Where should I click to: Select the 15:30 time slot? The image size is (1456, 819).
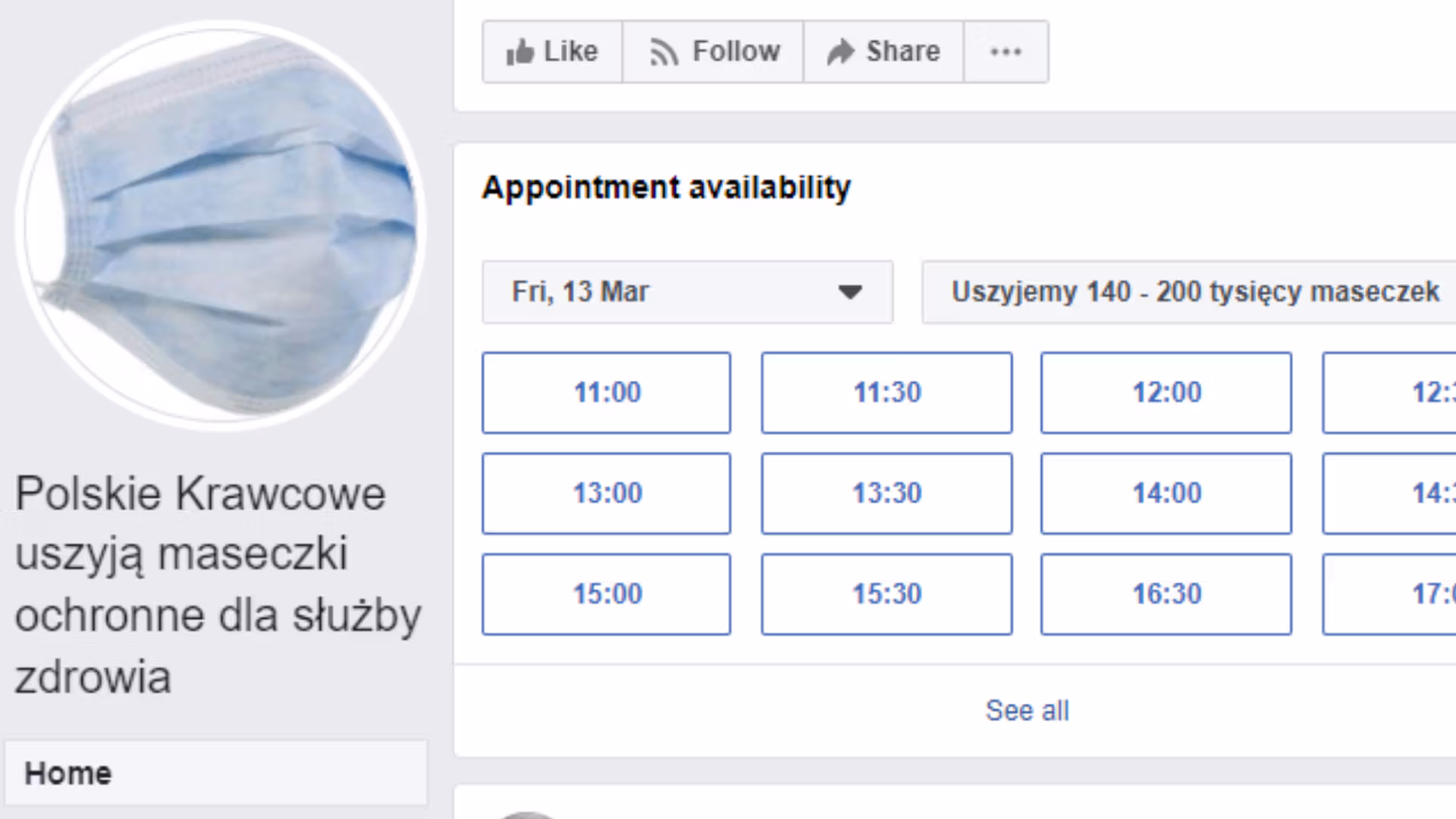[886, 595]
